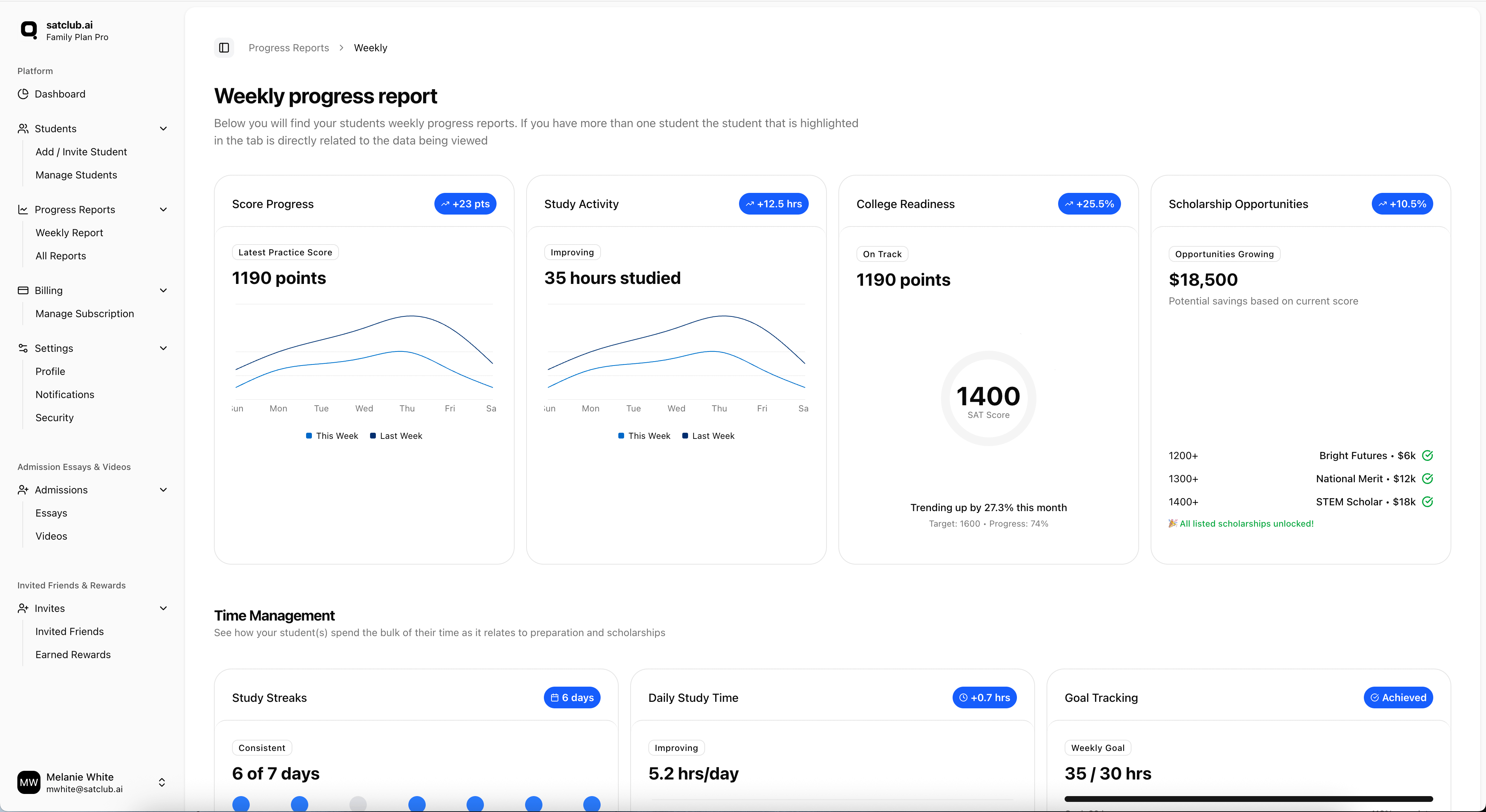Viewport: 1486px width, 812px height.
Task: Click the Bright Futures green checkmark
Action: tap(1427, 455)
